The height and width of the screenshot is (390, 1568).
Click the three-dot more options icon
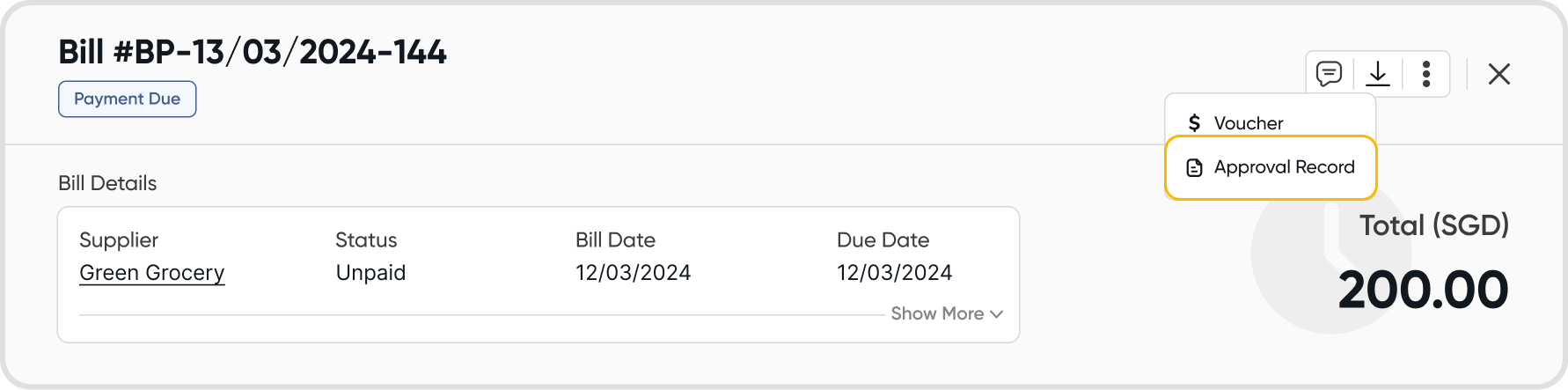(x=1426, y=74)
